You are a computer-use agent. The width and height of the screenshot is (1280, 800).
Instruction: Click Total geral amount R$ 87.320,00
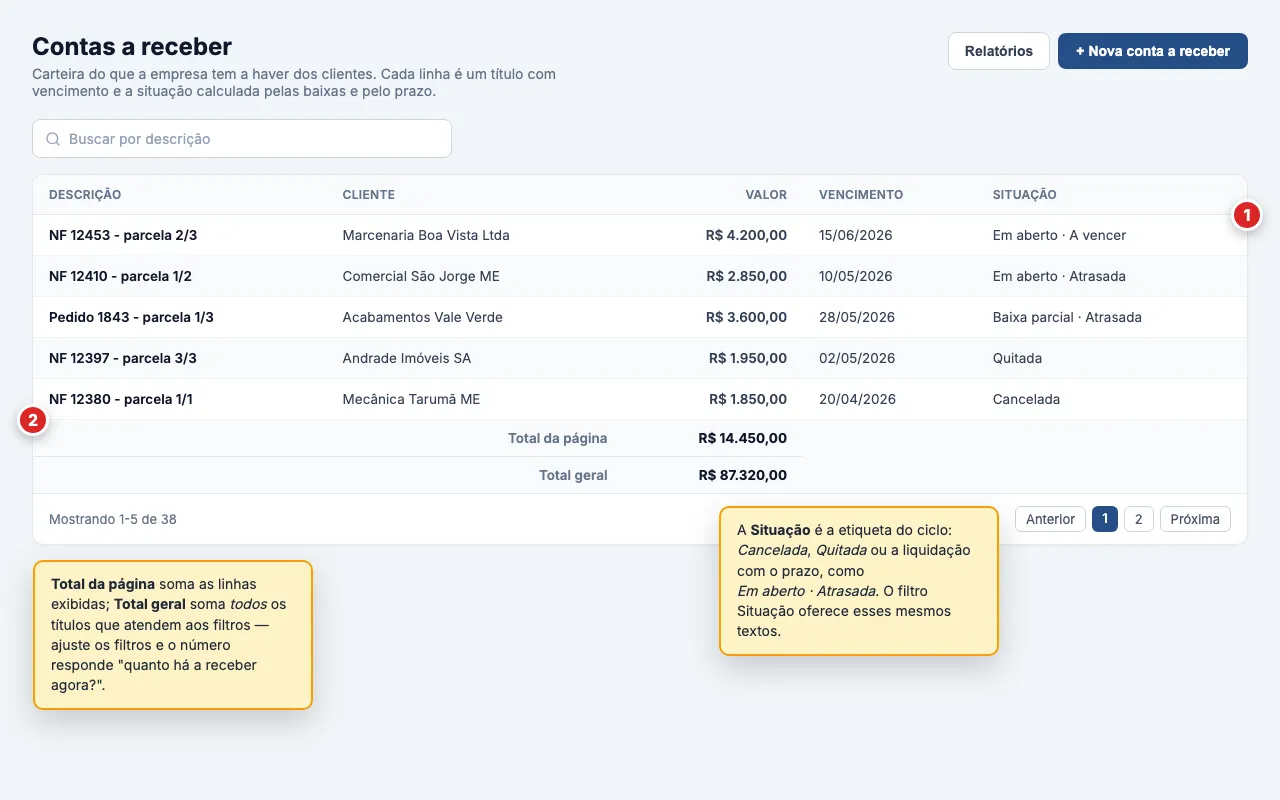coord(743,475)
